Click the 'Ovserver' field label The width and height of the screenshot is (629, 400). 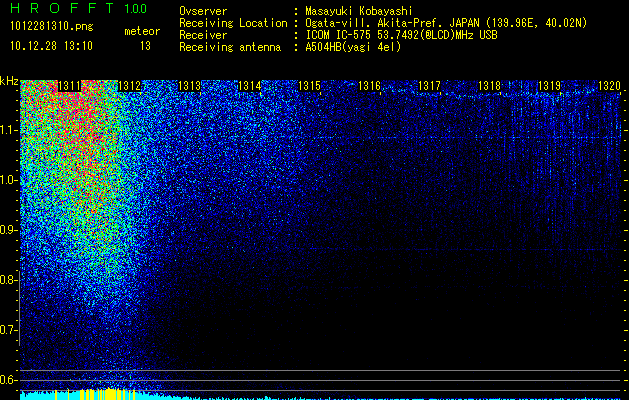click(203, 12)
